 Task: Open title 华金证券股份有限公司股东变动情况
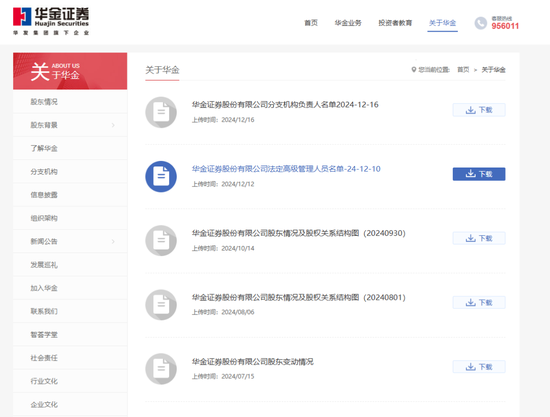tap(253, 362)
